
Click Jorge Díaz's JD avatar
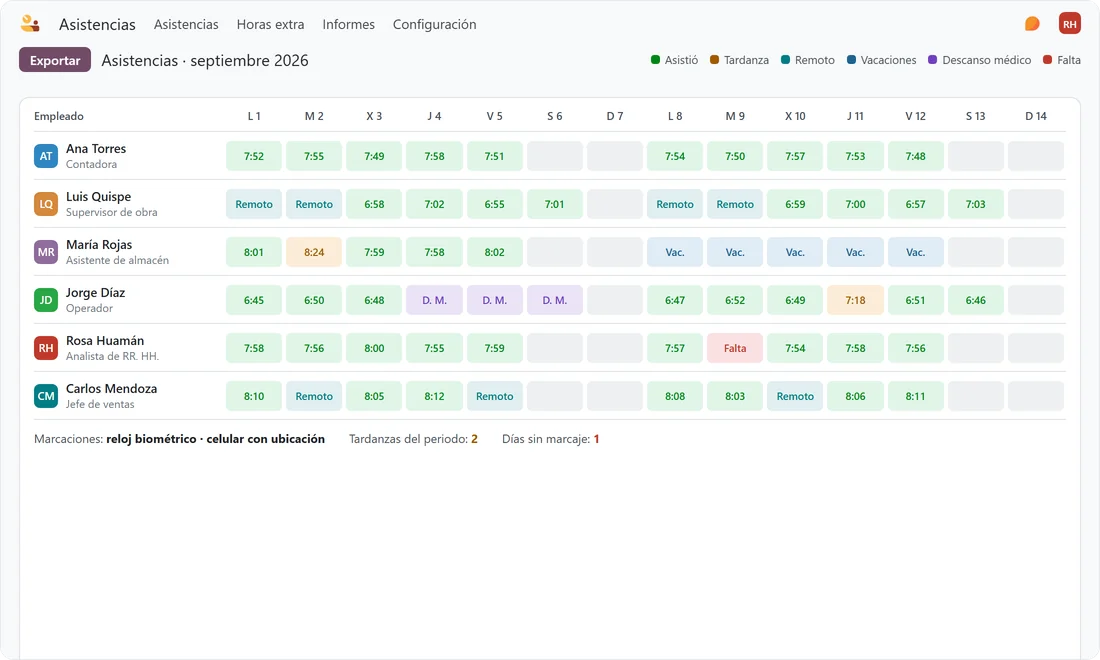click(46, 300)
